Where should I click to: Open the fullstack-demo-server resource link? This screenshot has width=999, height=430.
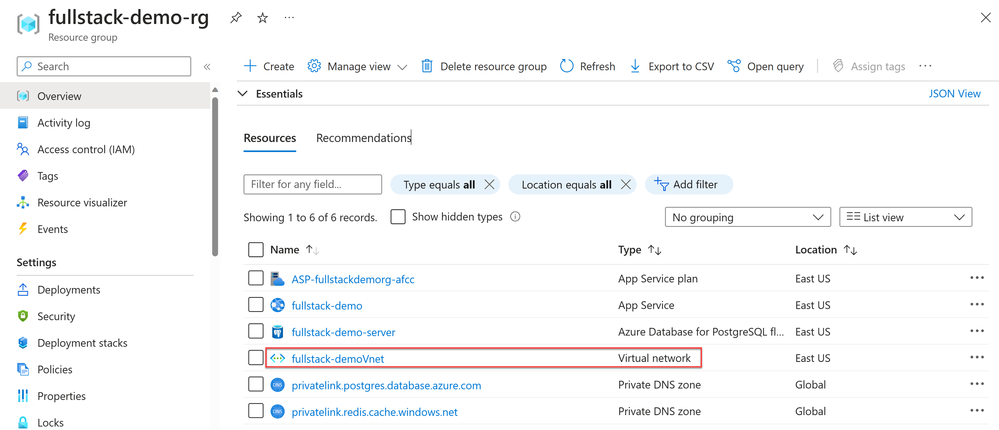pyautogui.click(x=343, y=332)
